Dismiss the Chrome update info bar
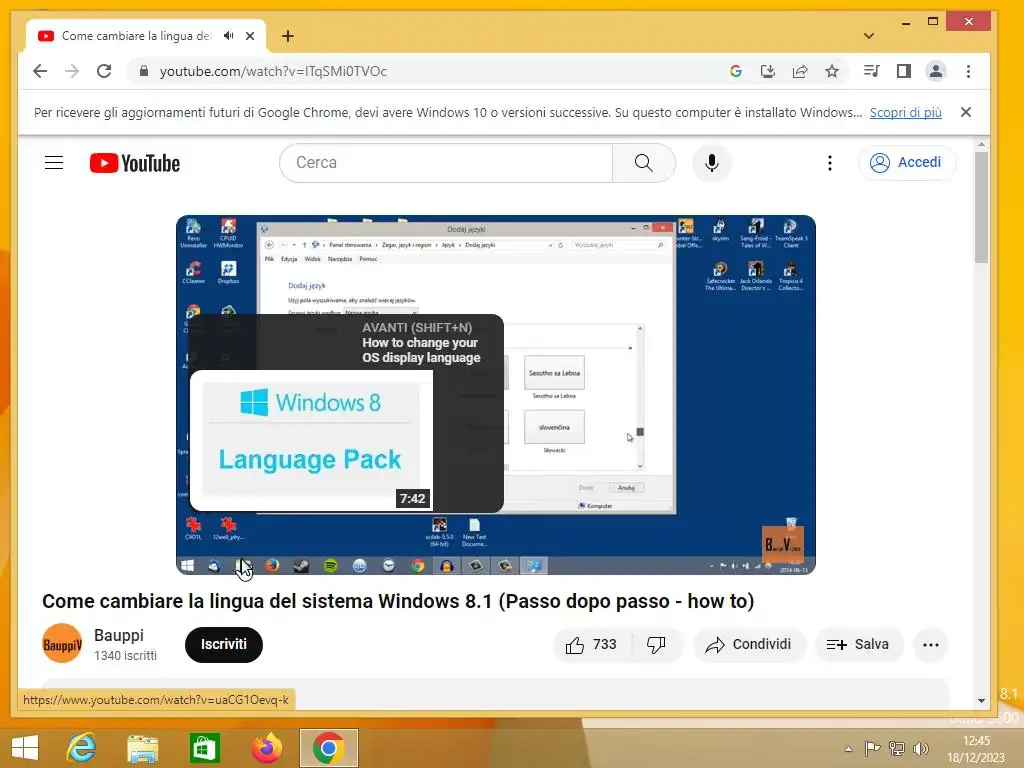The width and height of the screenshot is (1024, 768). pyautogui.click(x=966, y=112)
